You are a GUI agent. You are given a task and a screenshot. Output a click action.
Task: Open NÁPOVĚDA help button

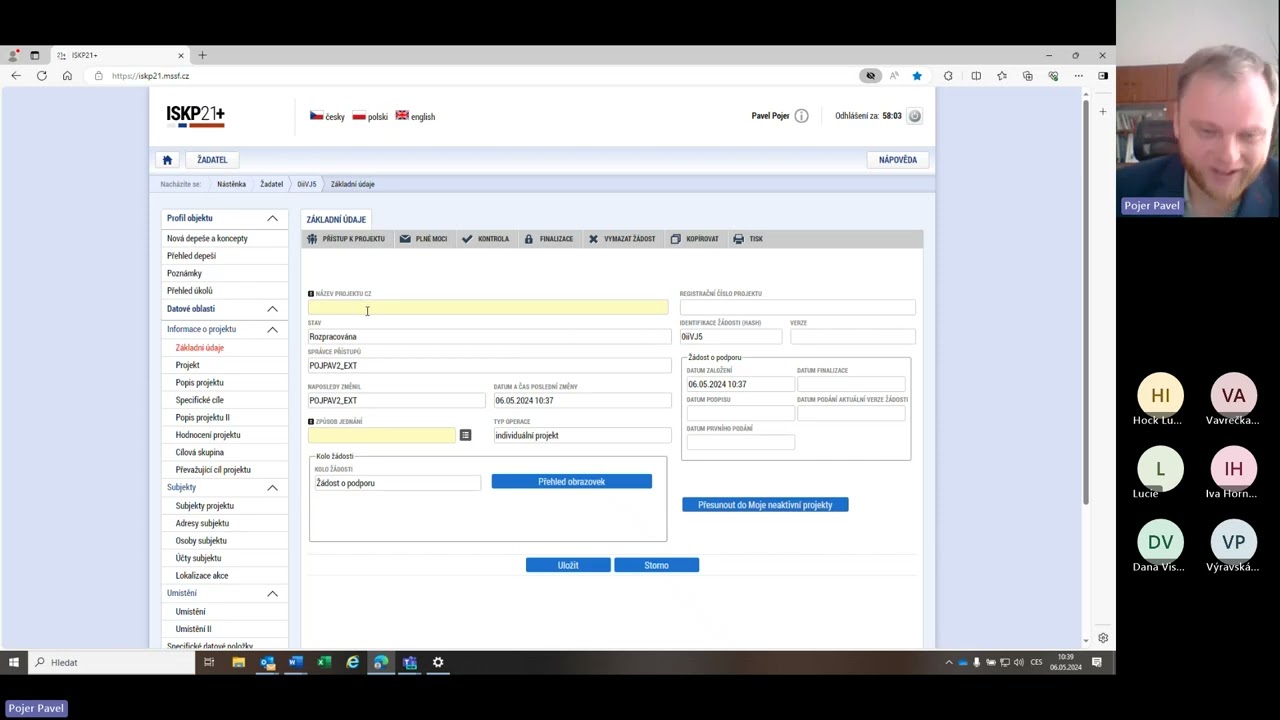pos(898,160)
